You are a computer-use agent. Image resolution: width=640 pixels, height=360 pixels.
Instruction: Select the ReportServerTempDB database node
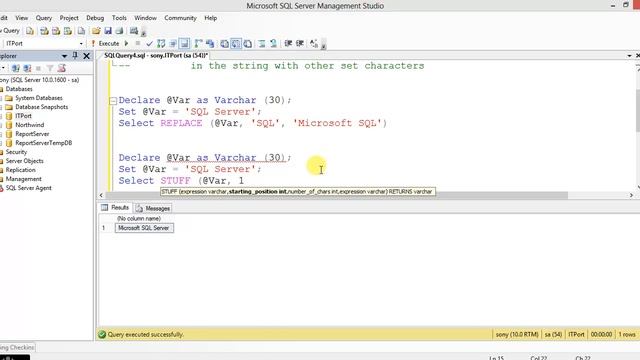[x=44, y=143]
